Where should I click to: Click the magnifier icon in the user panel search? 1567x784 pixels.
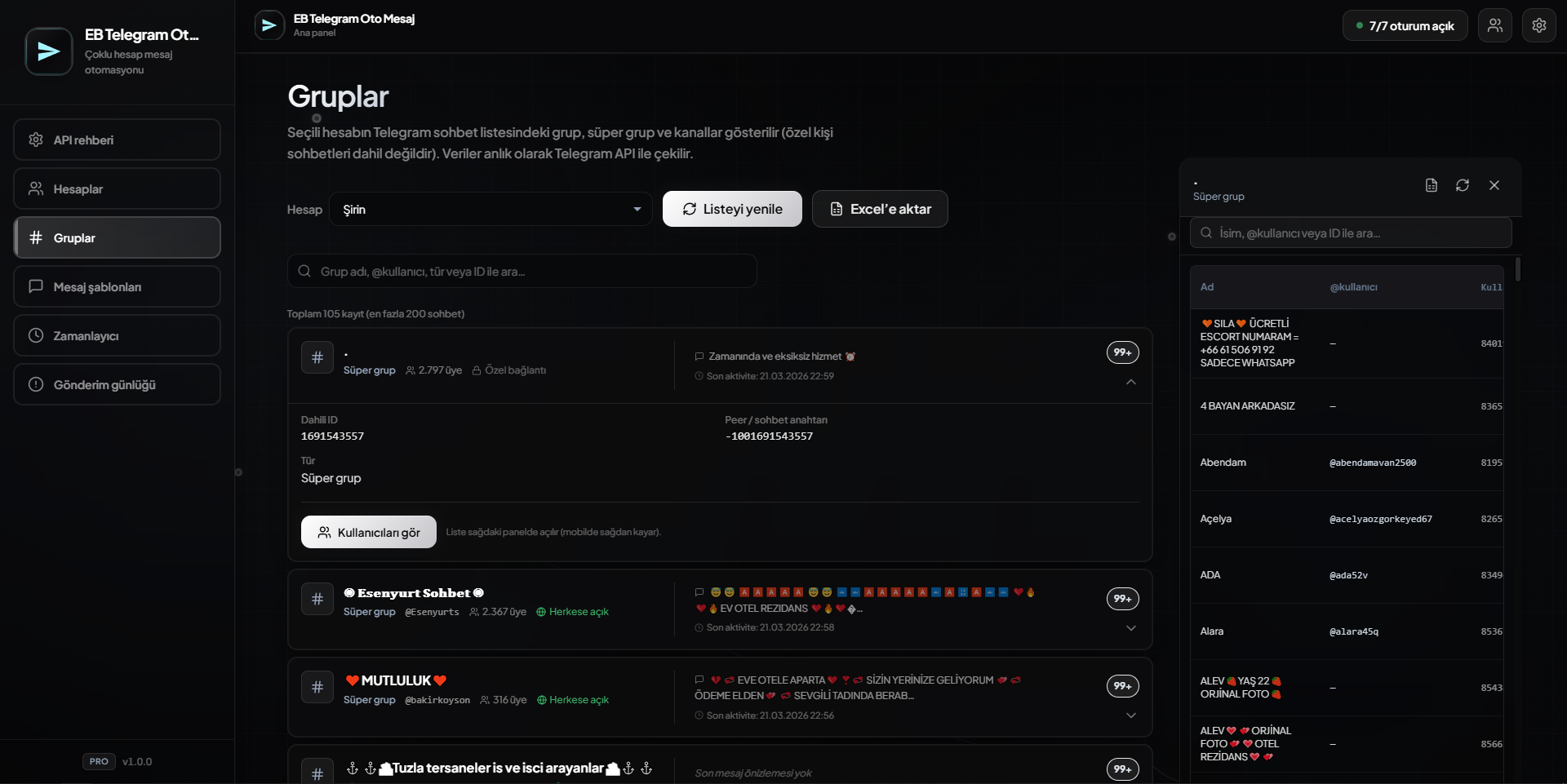[1206, 233]
